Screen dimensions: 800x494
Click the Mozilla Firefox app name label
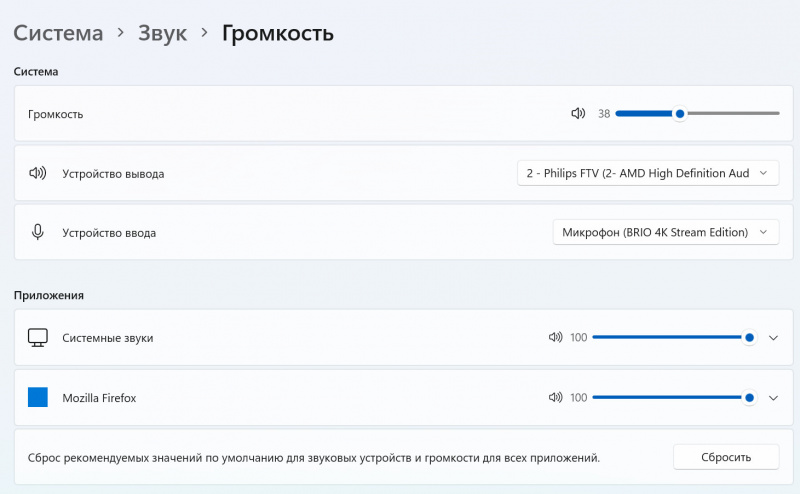tap(99, 398)
